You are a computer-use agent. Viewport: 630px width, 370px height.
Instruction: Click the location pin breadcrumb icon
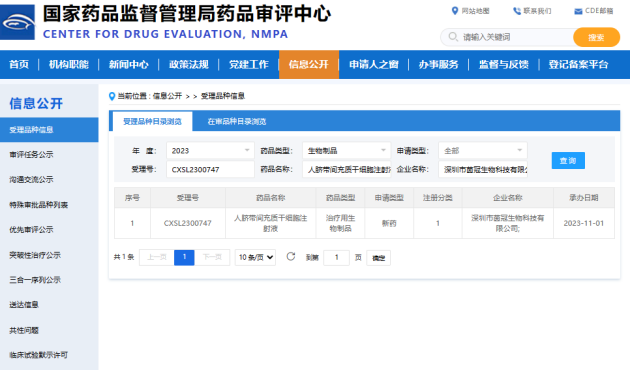112,96
